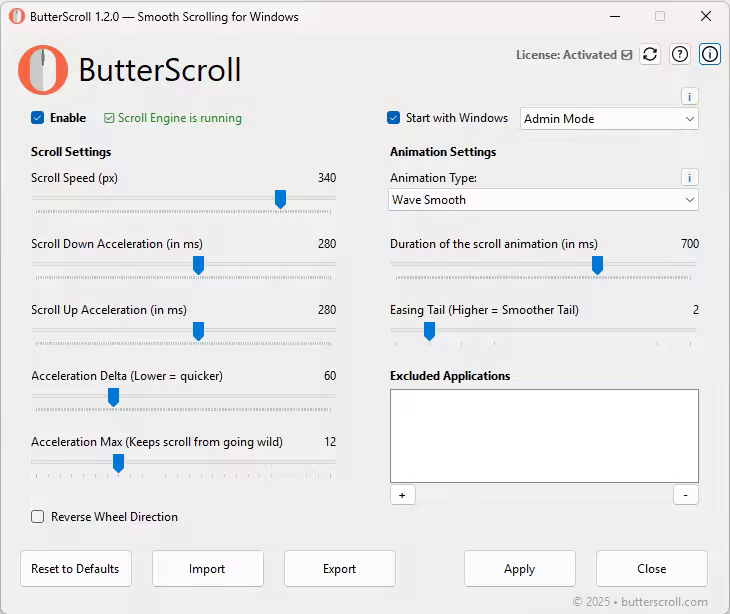Open the Admin Mode dropdown

(610, 119)
